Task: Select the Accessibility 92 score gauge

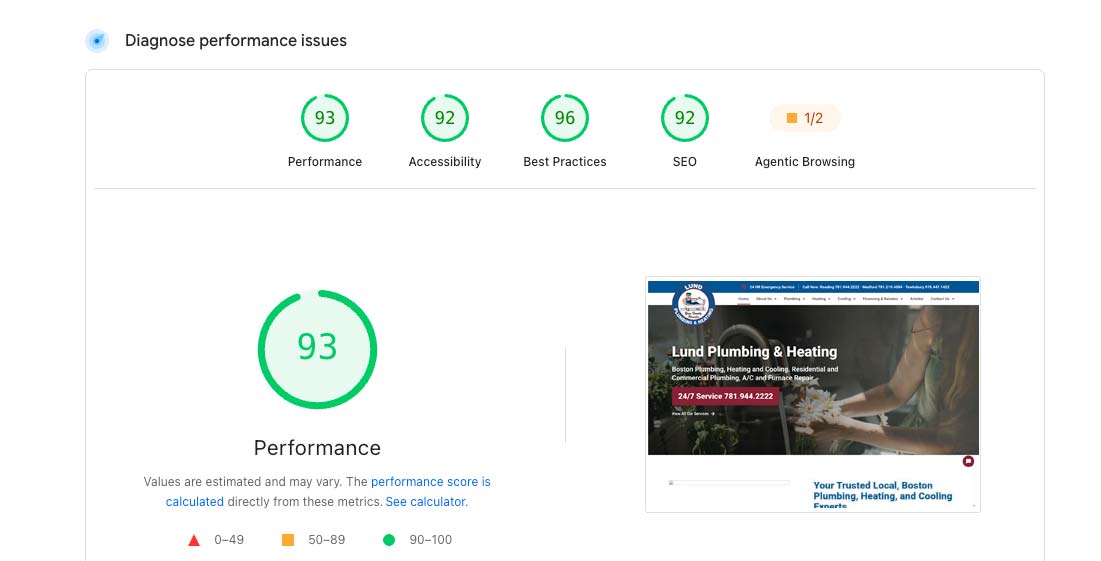Action: click(x=444, y=118)
